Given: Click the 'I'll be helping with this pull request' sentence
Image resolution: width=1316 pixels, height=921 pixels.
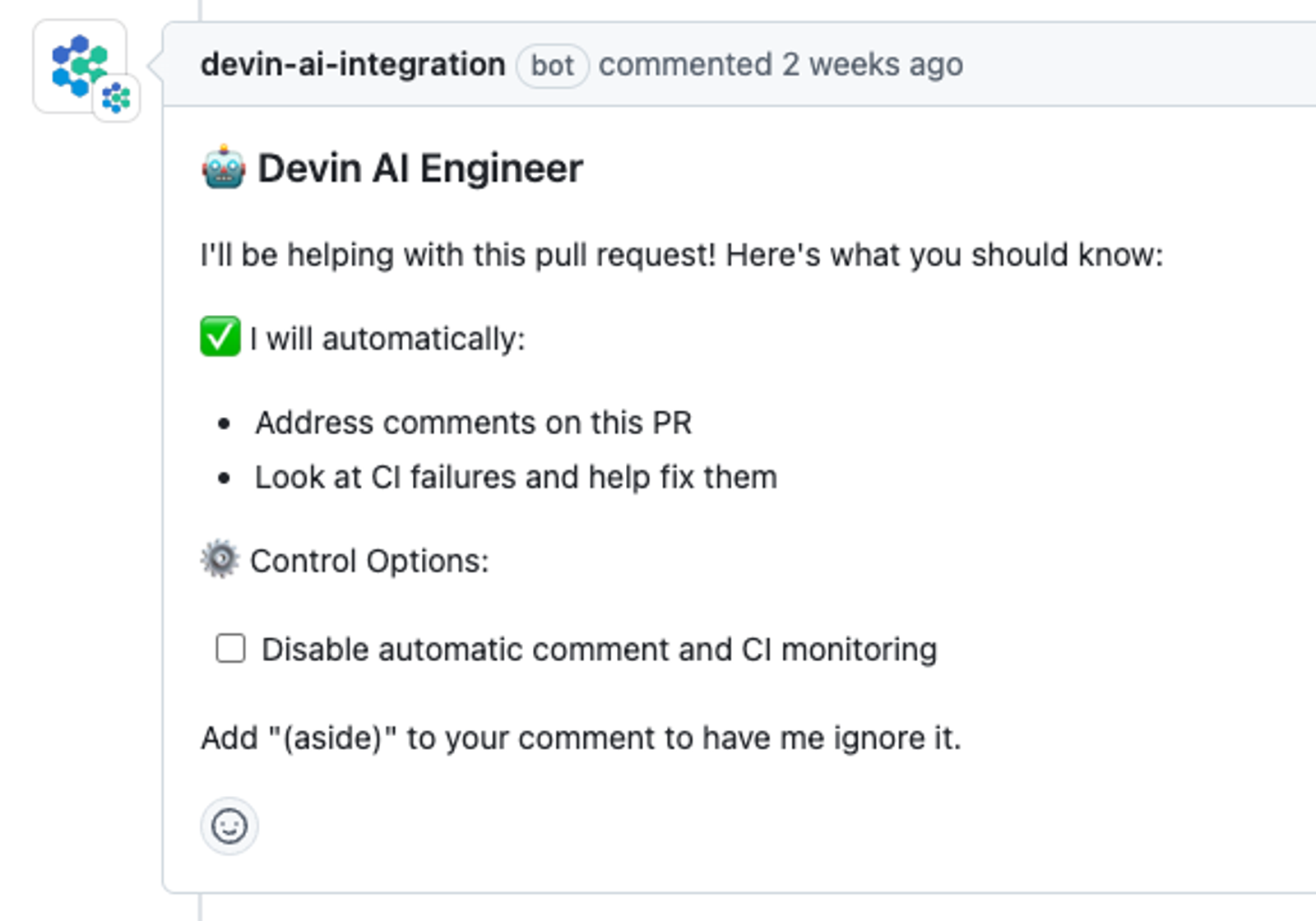Looking at the screenshot, I should click(x=682, y=255).
